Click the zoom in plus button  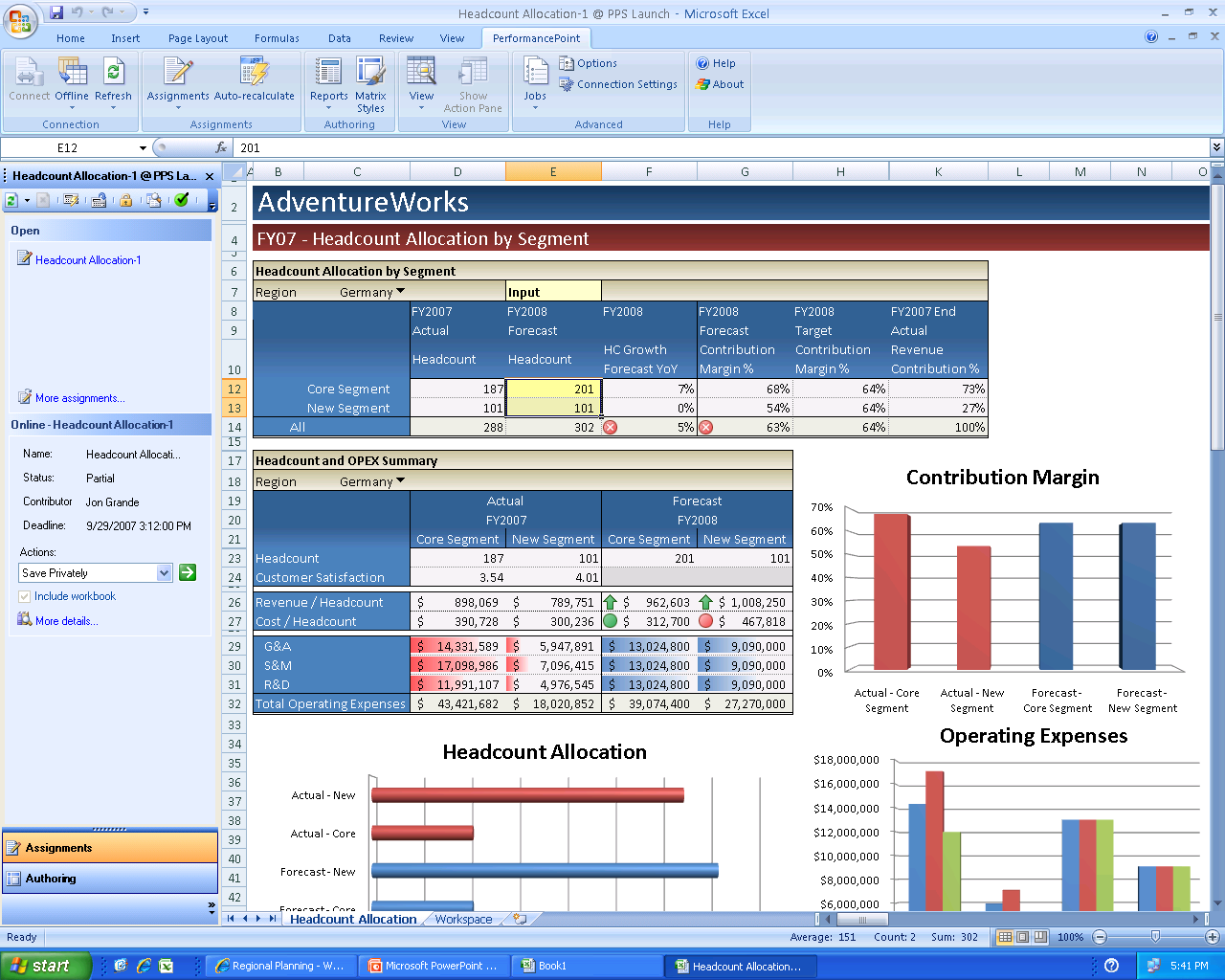coord(1212,937)
